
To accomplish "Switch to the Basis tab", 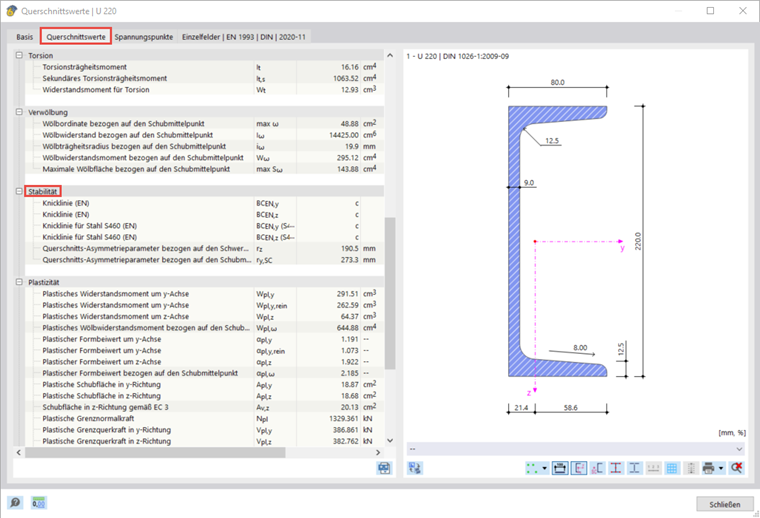I will click(25, 37).
